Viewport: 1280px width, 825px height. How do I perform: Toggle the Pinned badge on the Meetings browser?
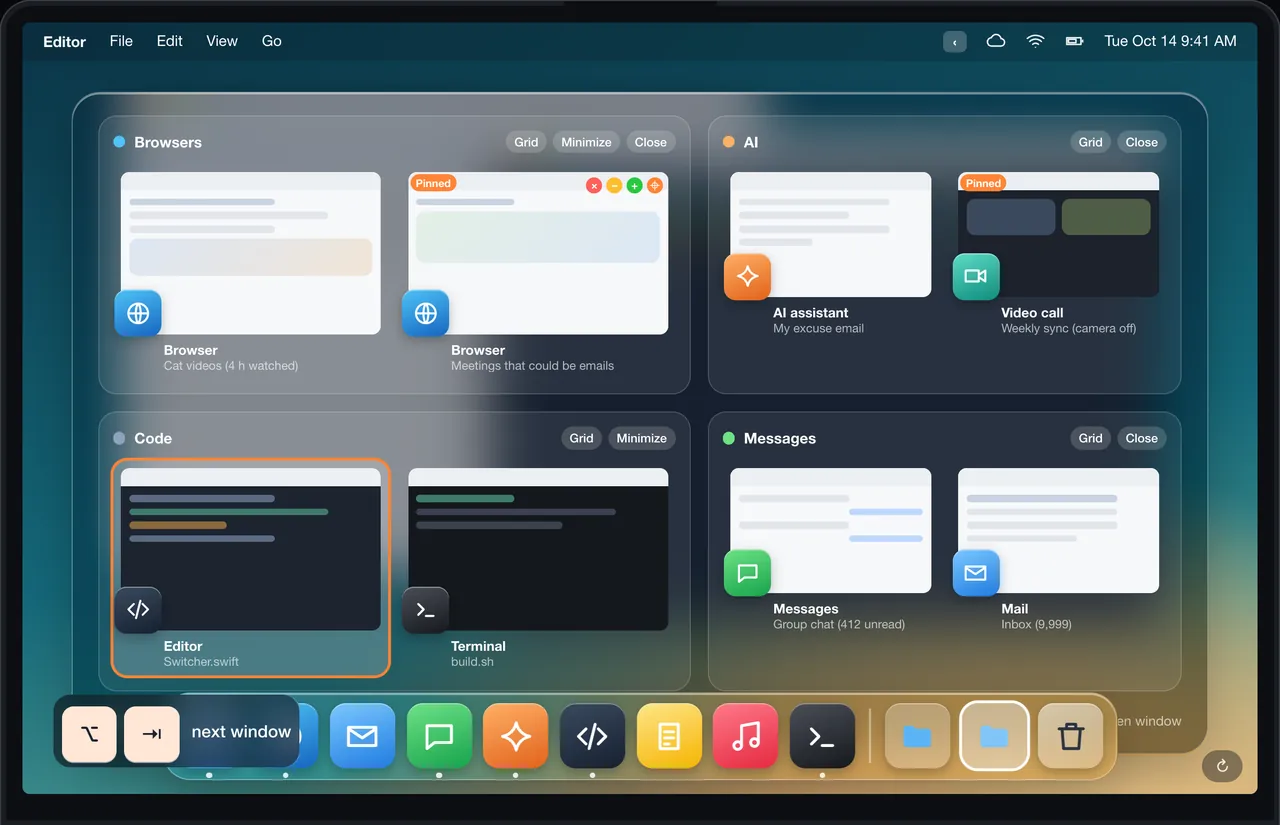433,183
